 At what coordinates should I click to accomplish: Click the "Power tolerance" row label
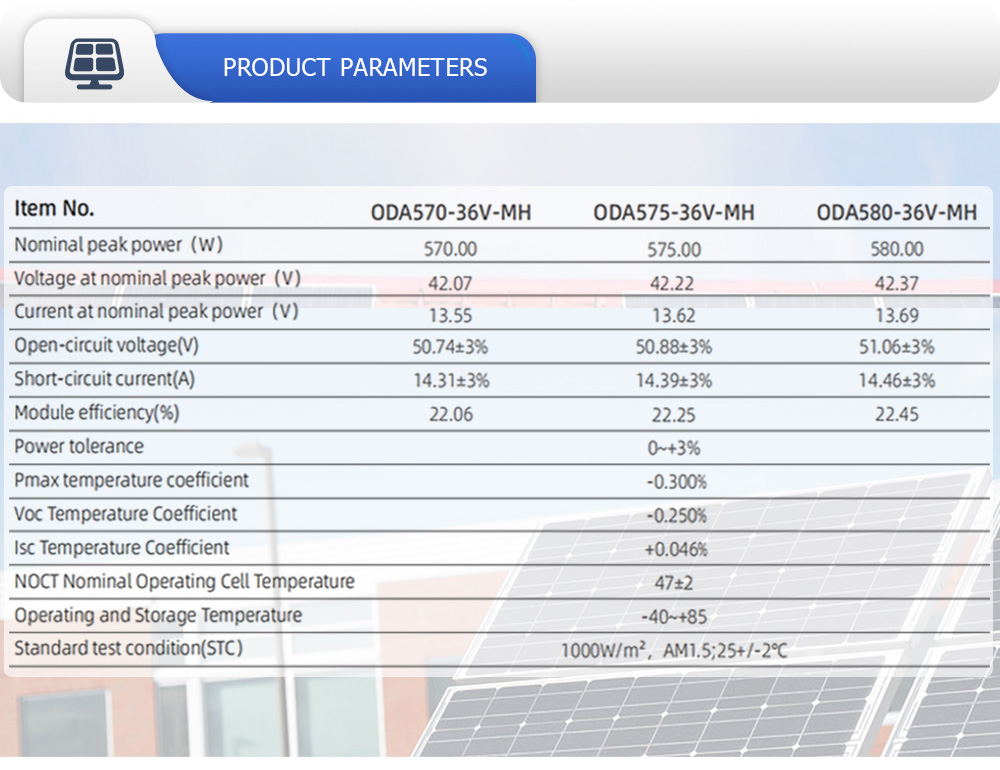tap(79, 447)
